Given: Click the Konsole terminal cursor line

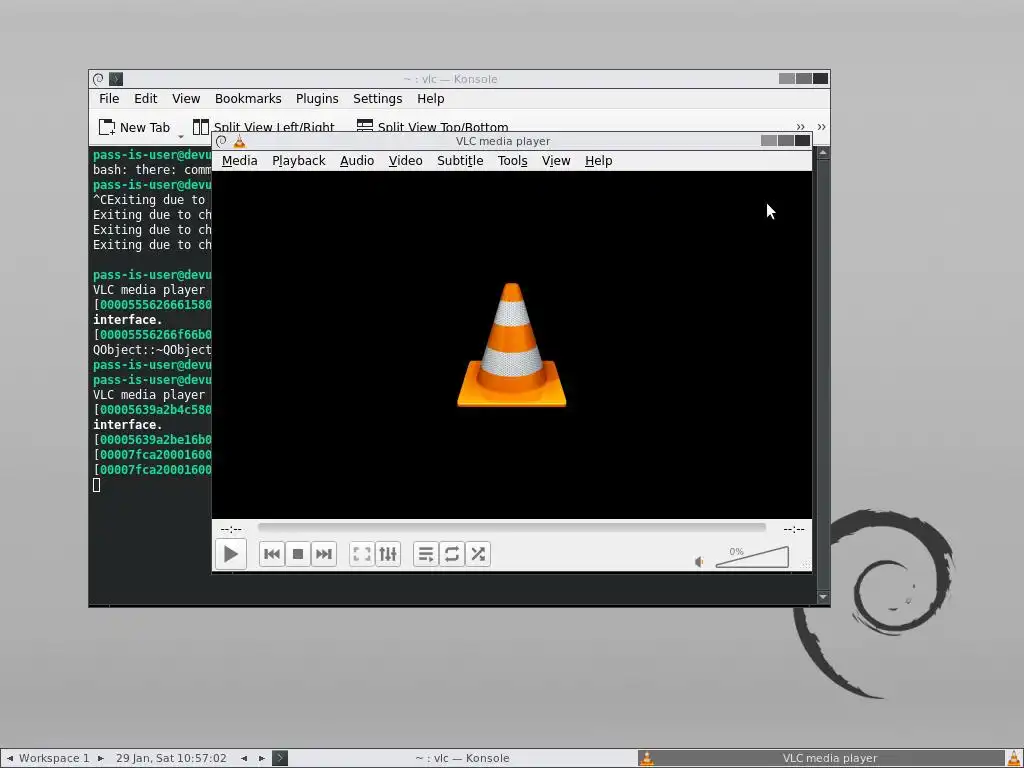Looking at the screenshot, I should tap(97, 485).
